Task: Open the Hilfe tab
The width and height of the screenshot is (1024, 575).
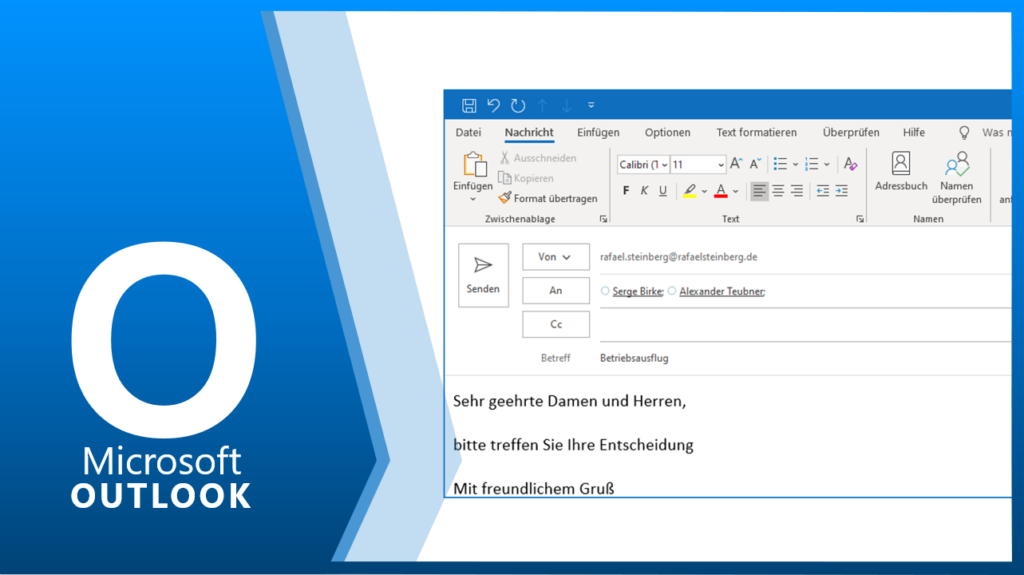Action: (x=914, y=132)
